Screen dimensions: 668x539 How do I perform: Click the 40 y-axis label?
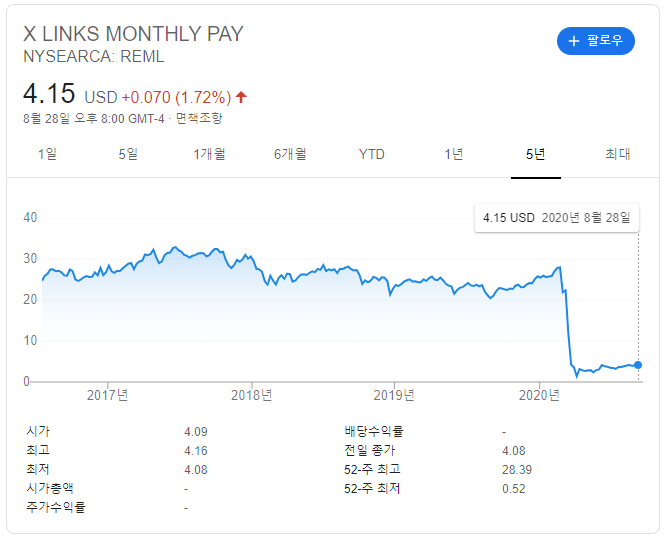[x=30, y=218]
